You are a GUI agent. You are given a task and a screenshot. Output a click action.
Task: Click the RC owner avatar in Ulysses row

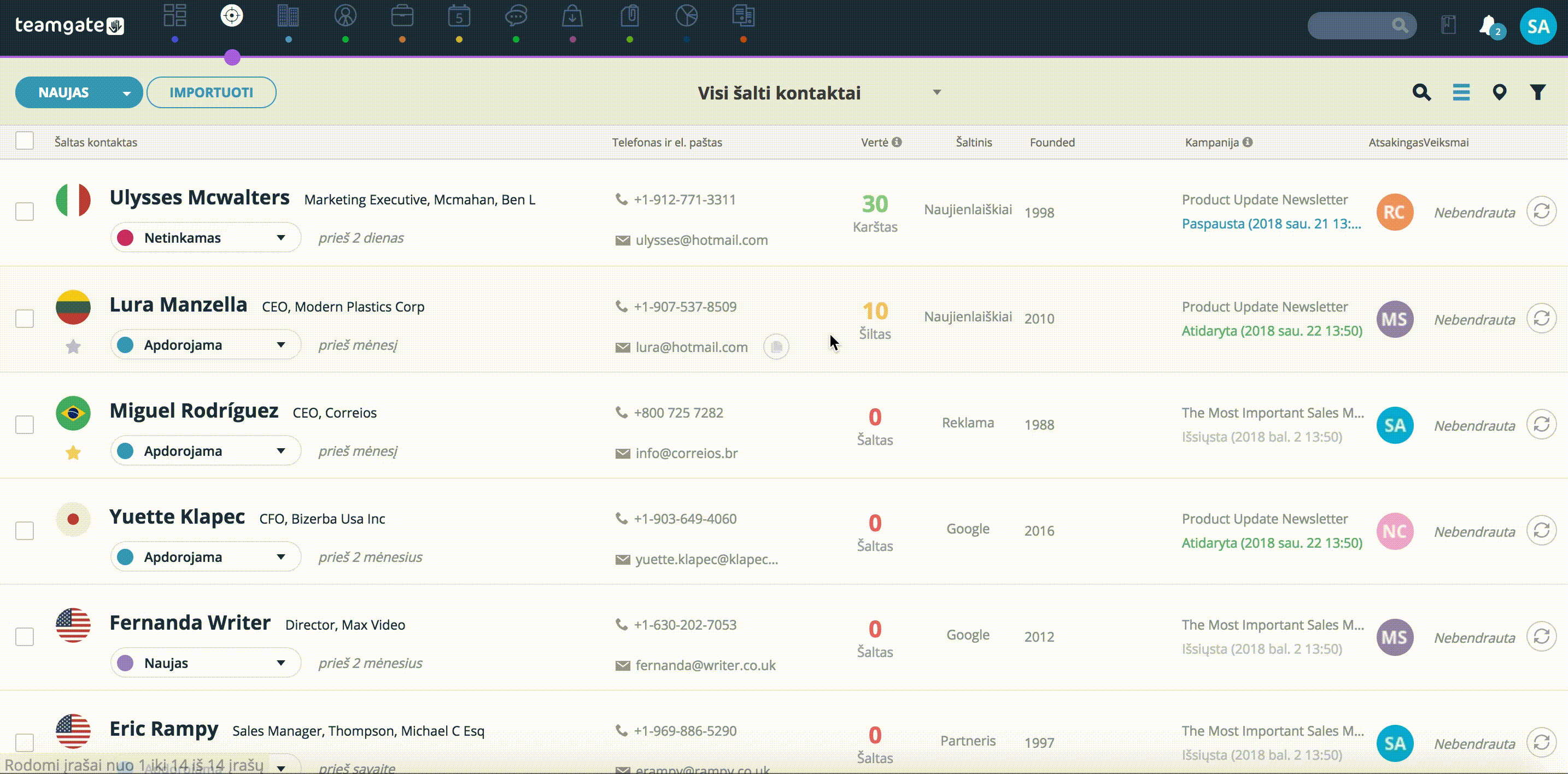click(x=1395, y=212)
